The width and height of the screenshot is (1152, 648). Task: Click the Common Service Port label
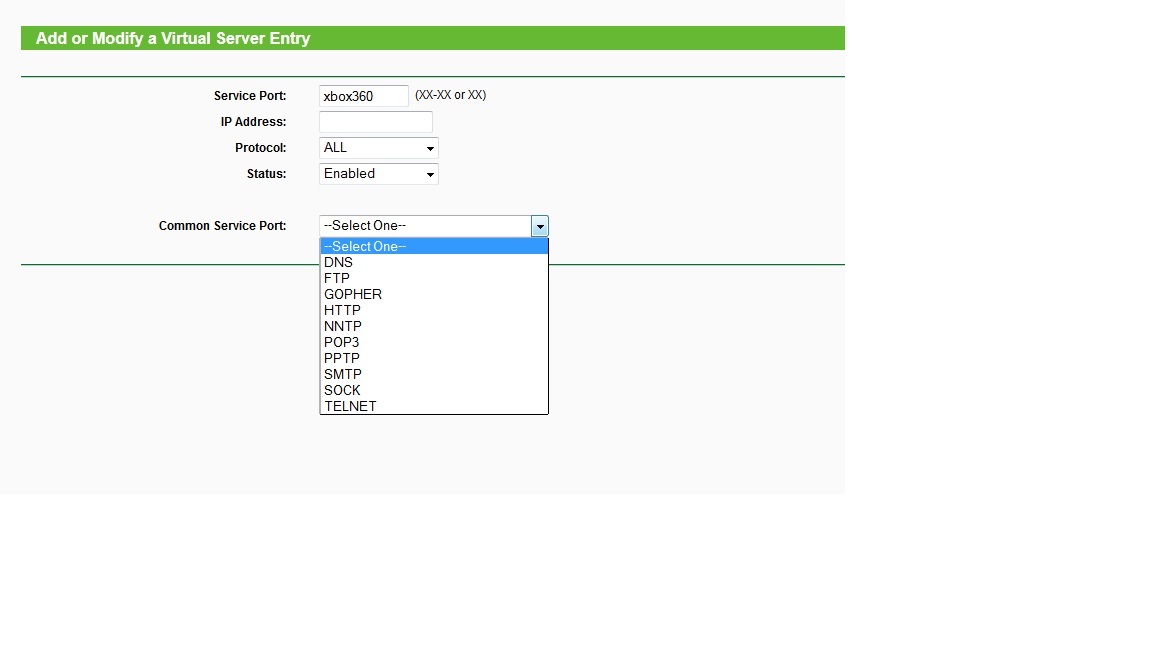223,226
